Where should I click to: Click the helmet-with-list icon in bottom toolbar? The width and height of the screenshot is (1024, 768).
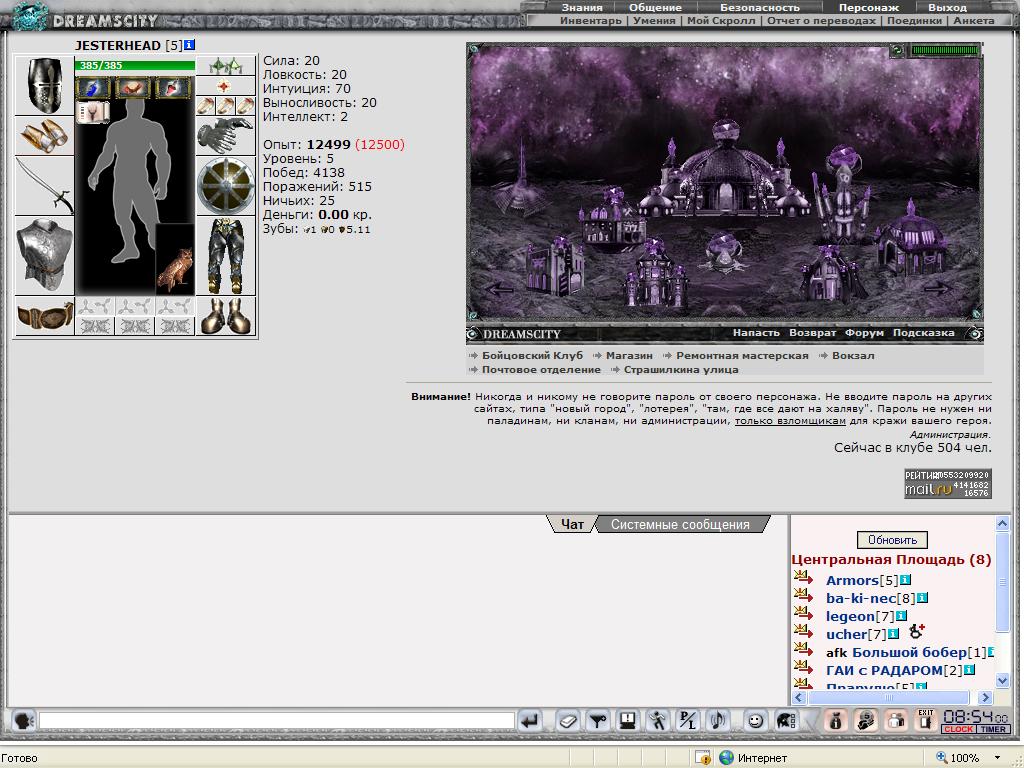click(x=786, y=720)
